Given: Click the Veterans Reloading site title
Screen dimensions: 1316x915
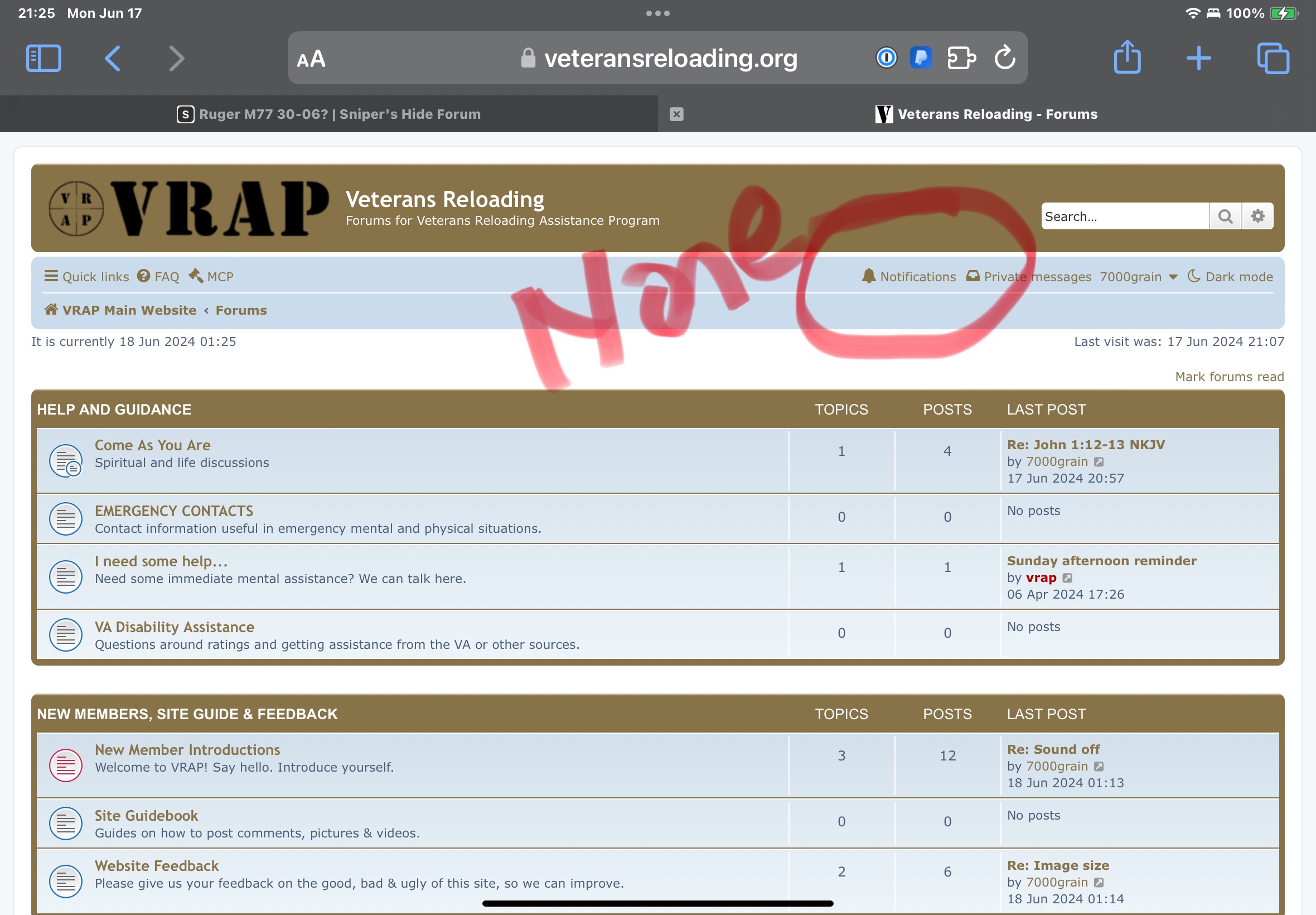Looking at the screenshot, I should tap(444, 199).
